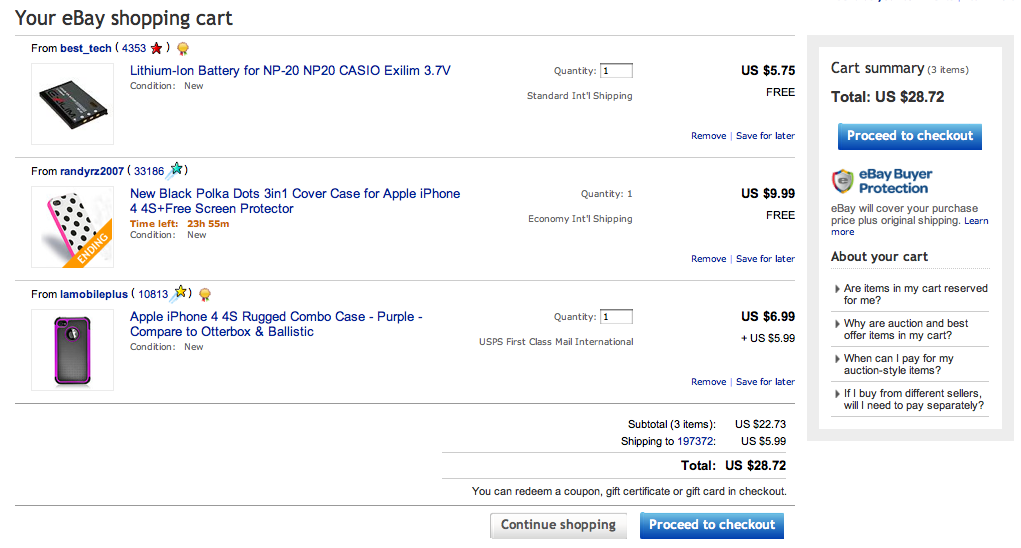Open the purple Rugged Combo Case thumbnail
Screen dimensions: 1021x548
72,350
